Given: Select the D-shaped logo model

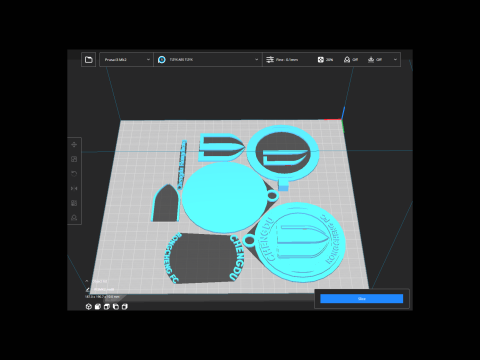Looking at the screenshot, I should (x=222, y=147).
